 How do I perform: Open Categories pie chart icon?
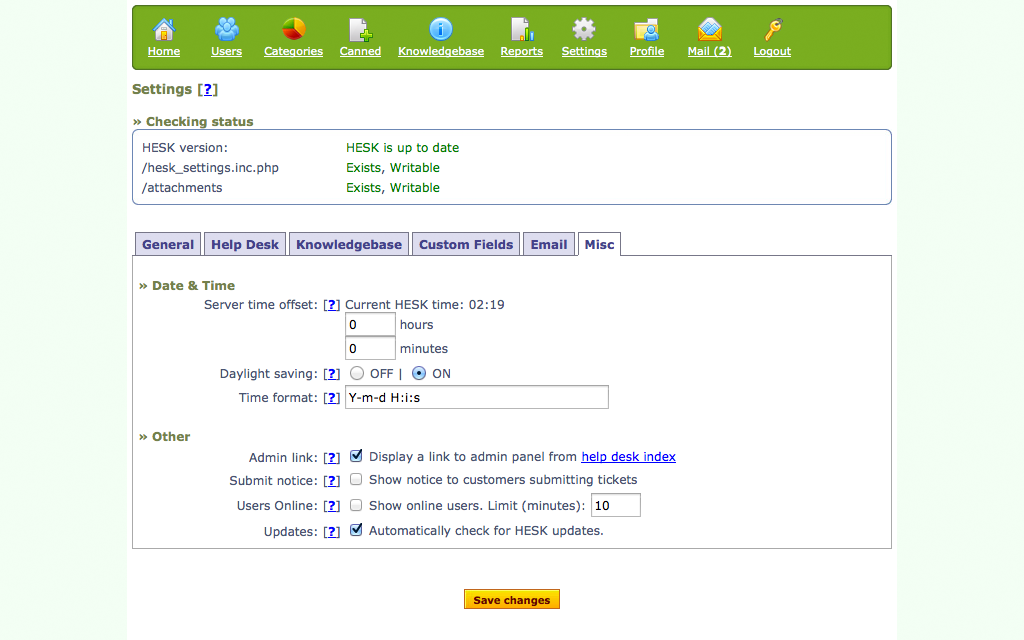293,30
